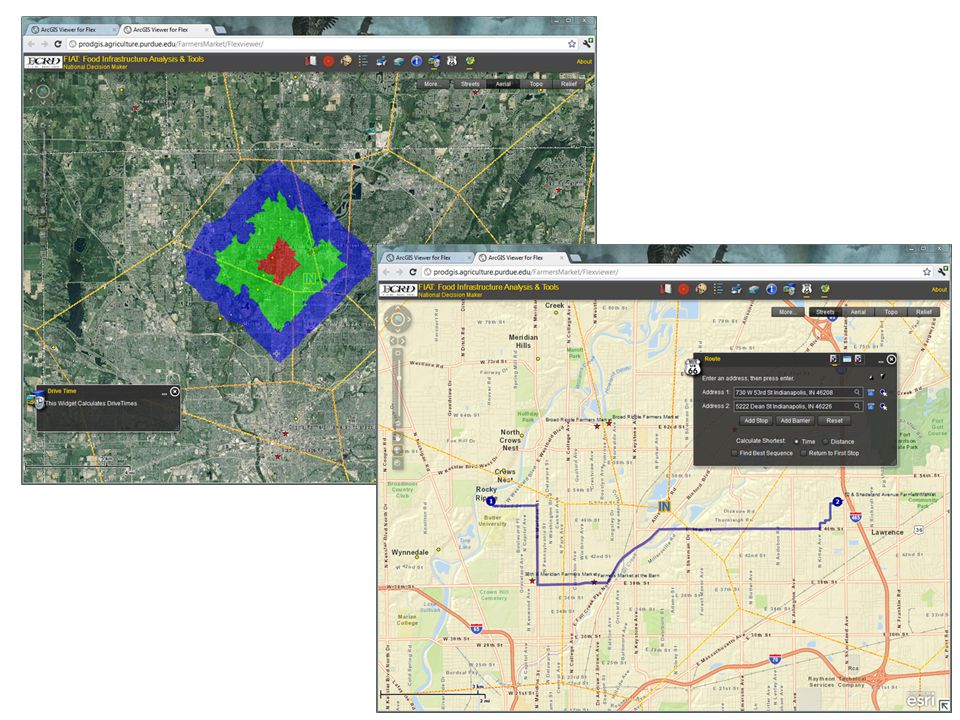This screenshot has height=720, width=960.
Task: Open More... basemap dropdown in back window
Action: point(432,84)
